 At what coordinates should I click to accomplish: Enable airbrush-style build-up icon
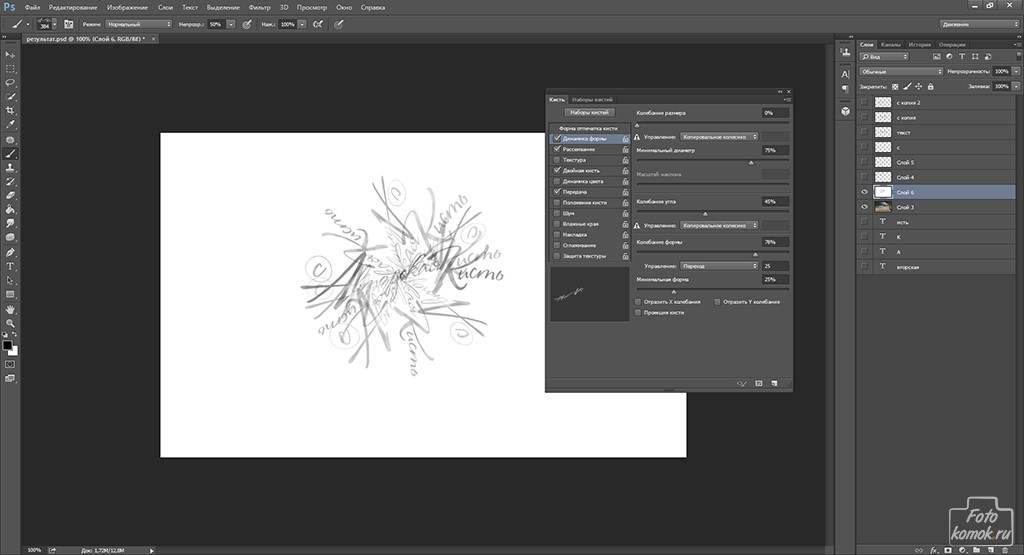(x=317, y=24)
